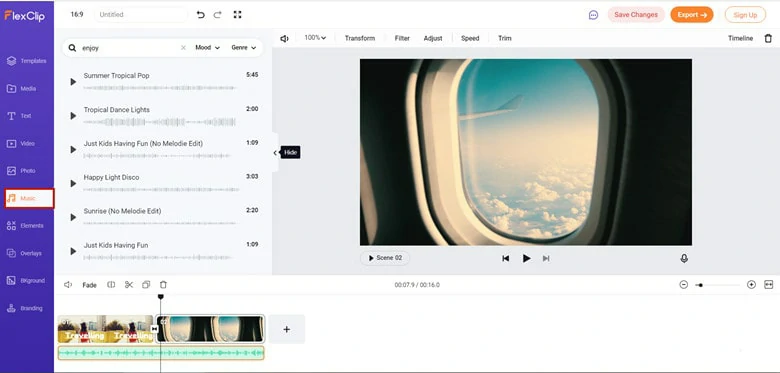Viewport: 780px width, 373px height.
Task: Click the redo arrow icon
Action: click(x=217, y=15)
